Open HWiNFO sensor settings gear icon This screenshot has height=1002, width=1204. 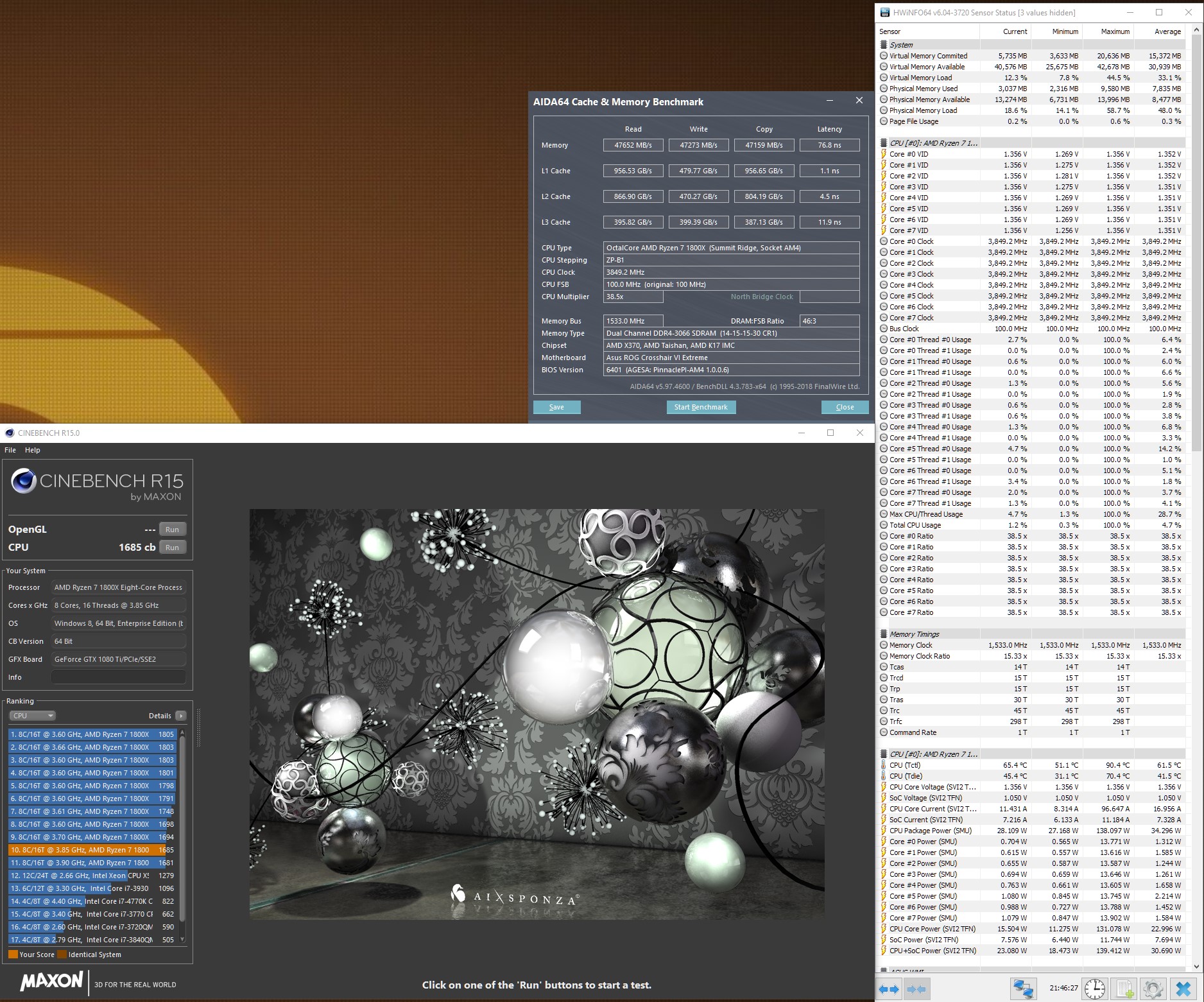(1153, 989)
